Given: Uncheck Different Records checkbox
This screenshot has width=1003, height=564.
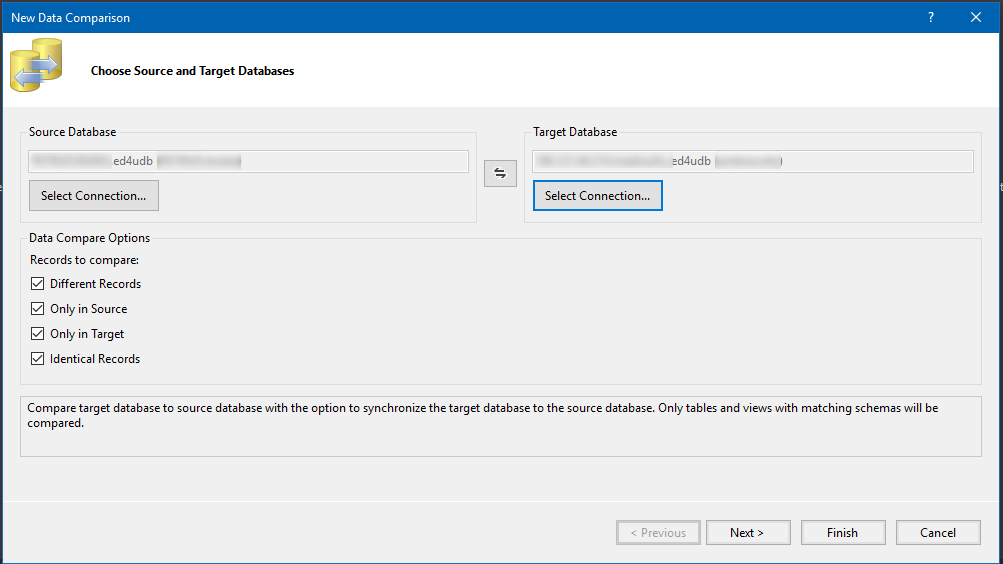Looking at the screenshot, I should 38,283.
